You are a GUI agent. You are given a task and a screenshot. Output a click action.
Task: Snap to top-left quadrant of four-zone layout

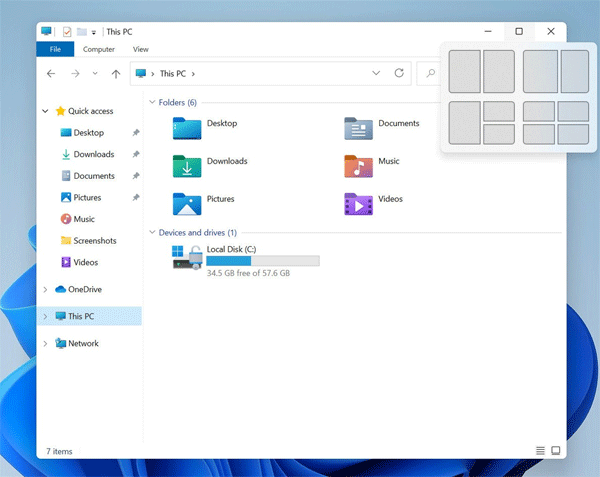click(539, 111)
